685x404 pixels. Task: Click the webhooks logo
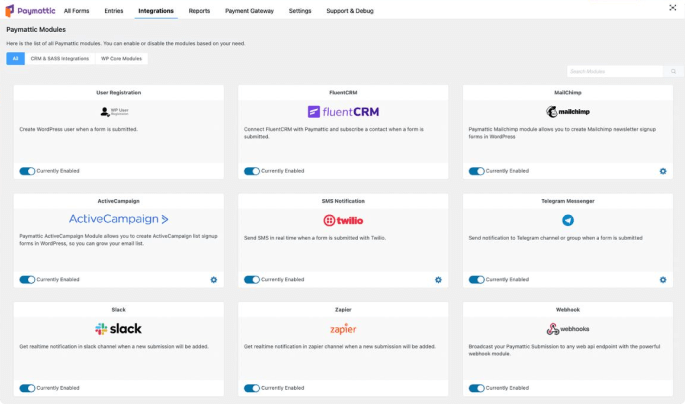tap(567, 329)
